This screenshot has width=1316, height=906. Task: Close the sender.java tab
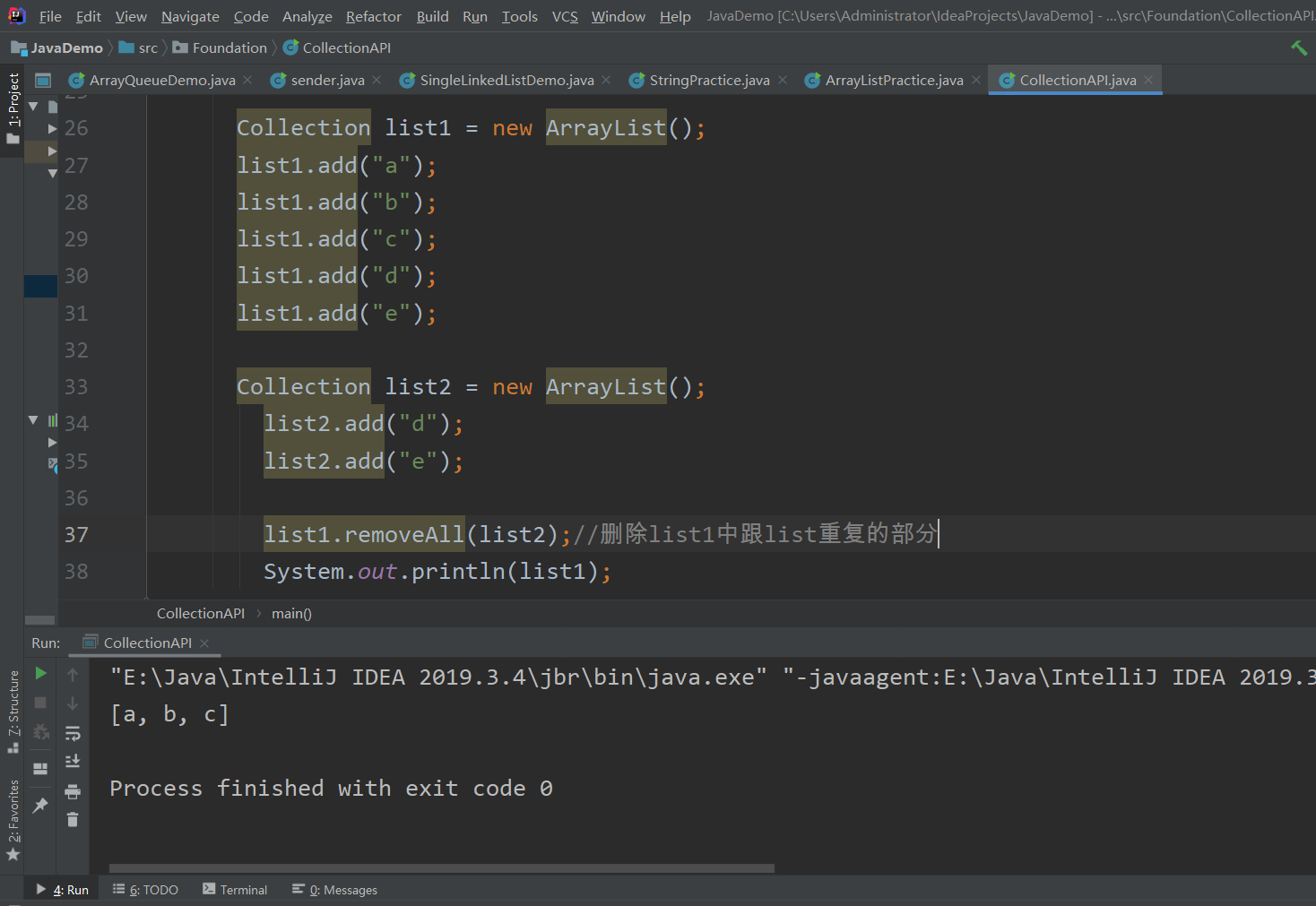(377, 80)
